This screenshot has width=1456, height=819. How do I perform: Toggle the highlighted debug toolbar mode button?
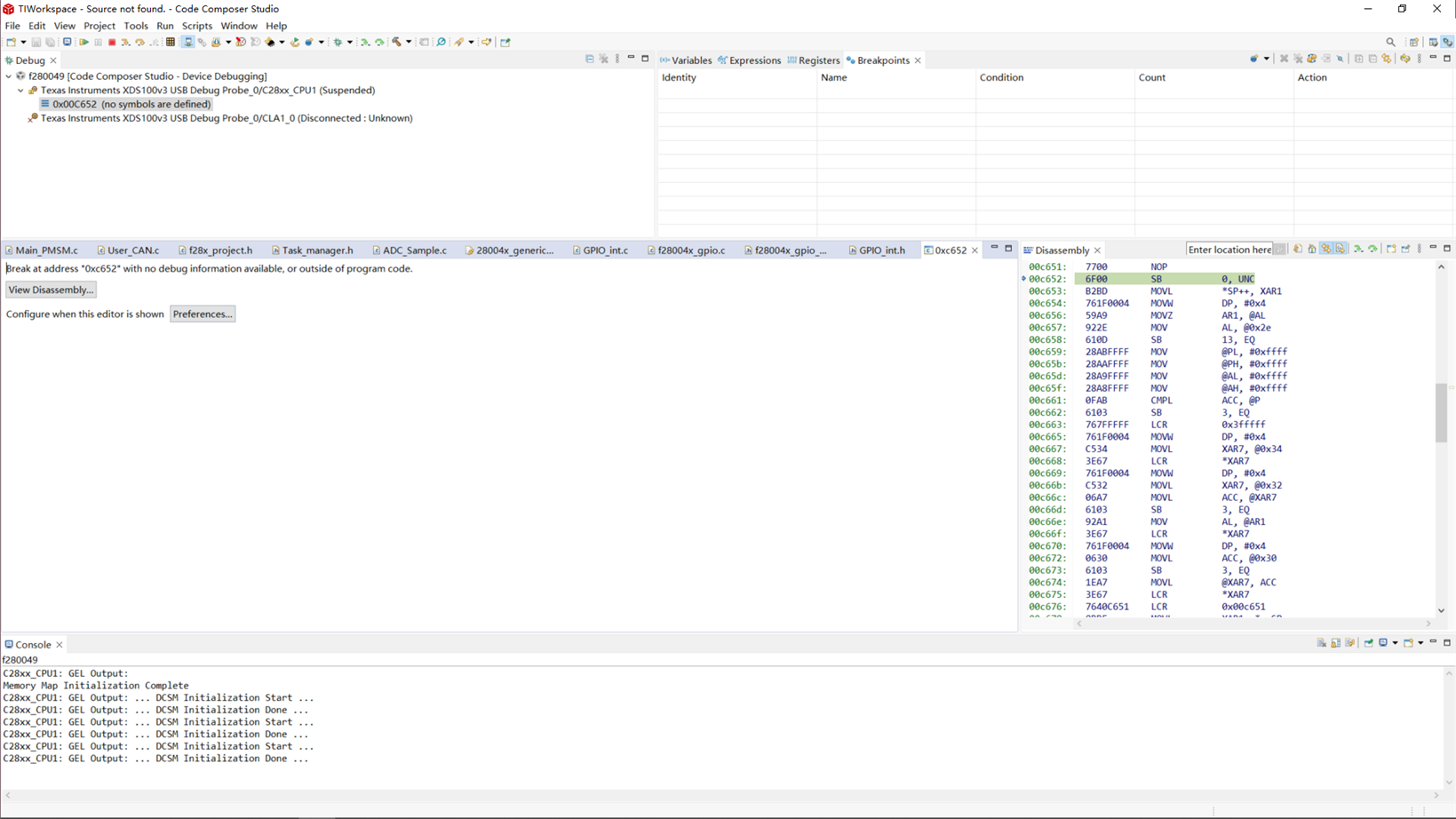click(x=187, y=42)
